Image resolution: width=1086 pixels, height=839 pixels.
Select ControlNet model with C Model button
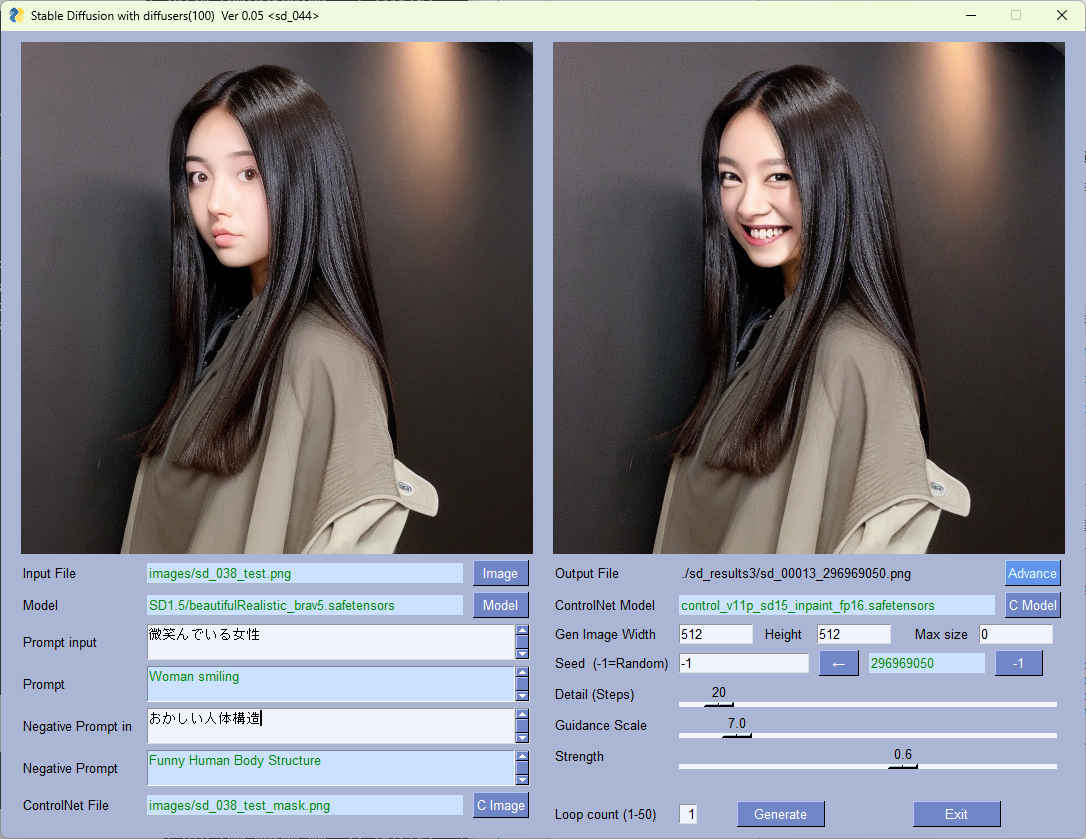1032,605
